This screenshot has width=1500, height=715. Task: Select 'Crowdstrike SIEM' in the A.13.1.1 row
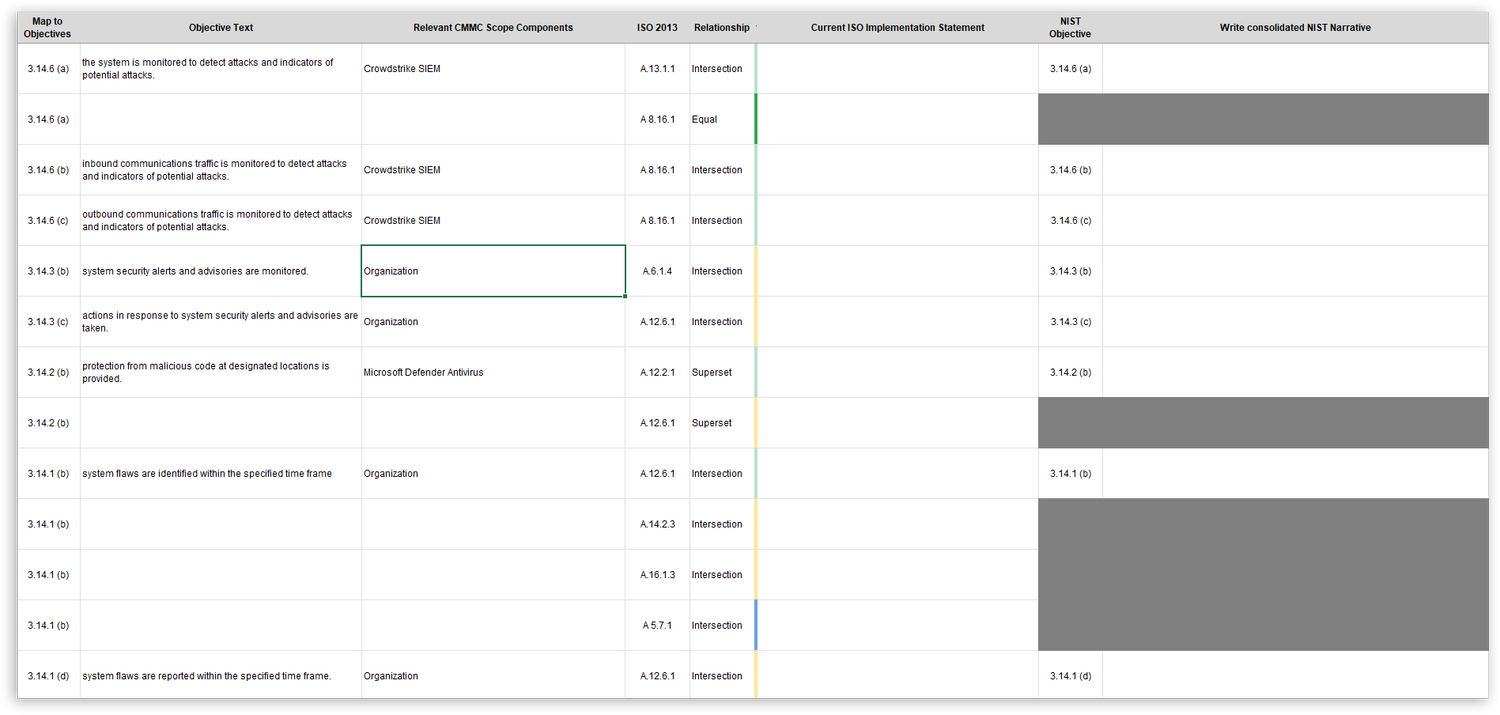493,69
